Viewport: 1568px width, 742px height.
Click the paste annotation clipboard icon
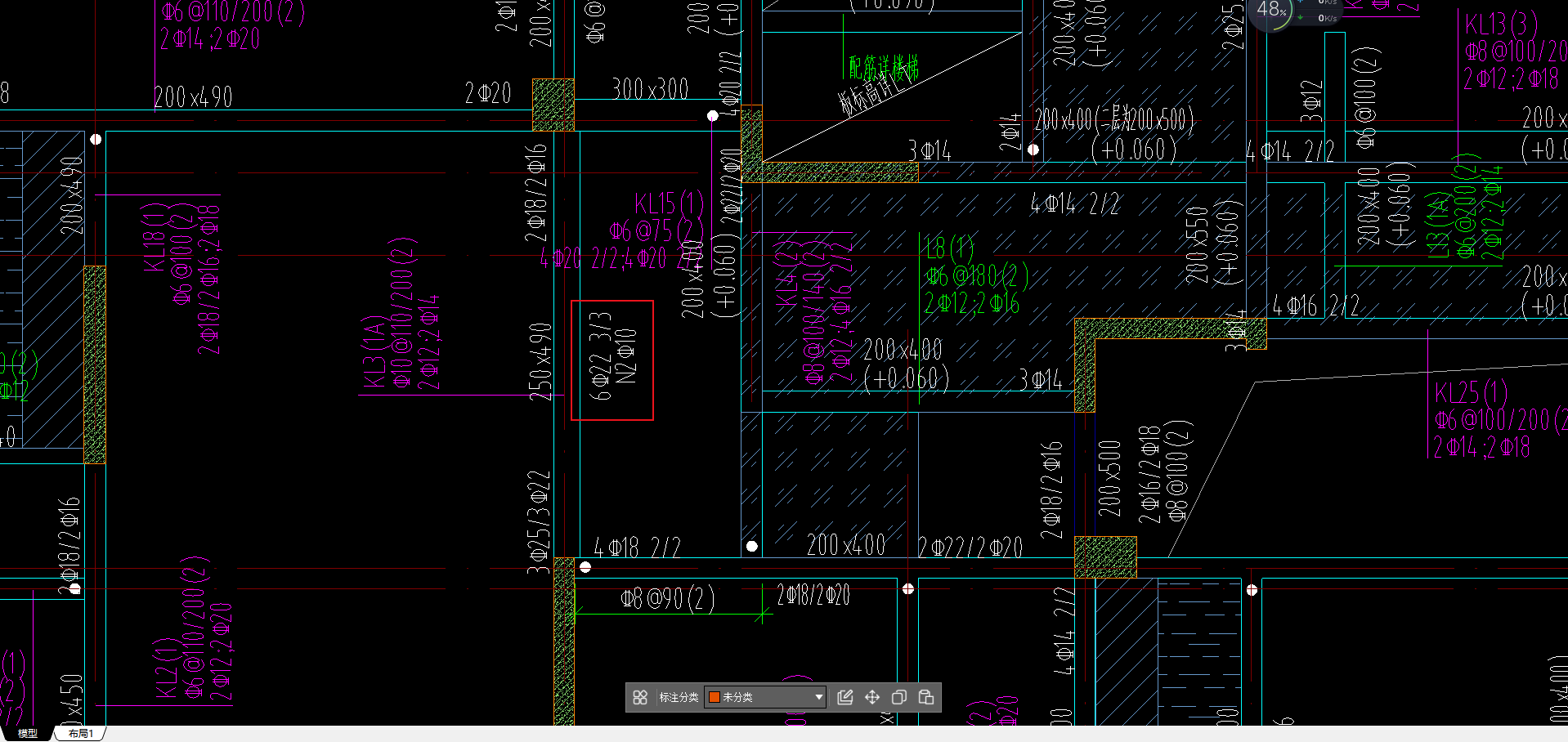926,697
